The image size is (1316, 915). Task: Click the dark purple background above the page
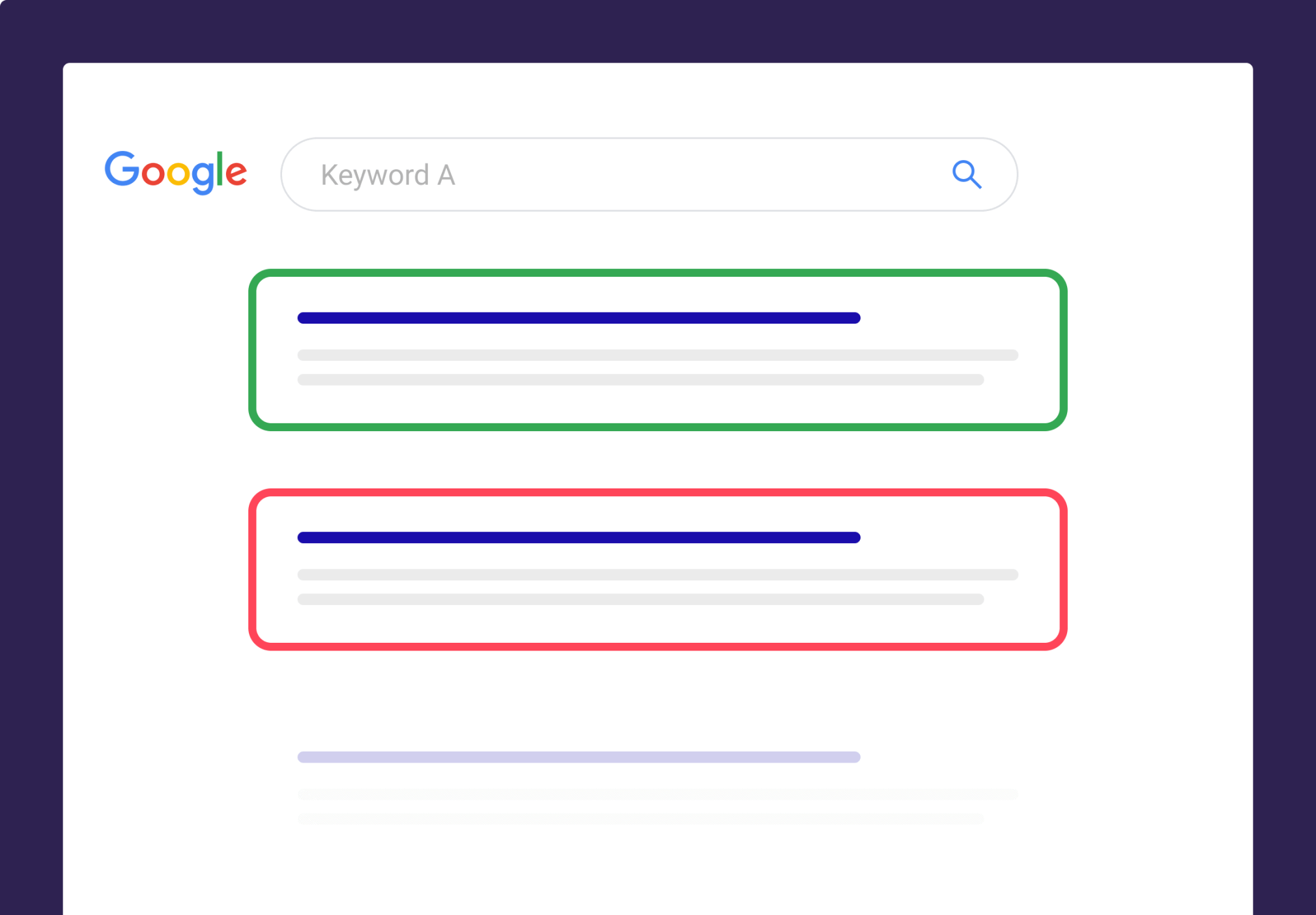point(657,29)
